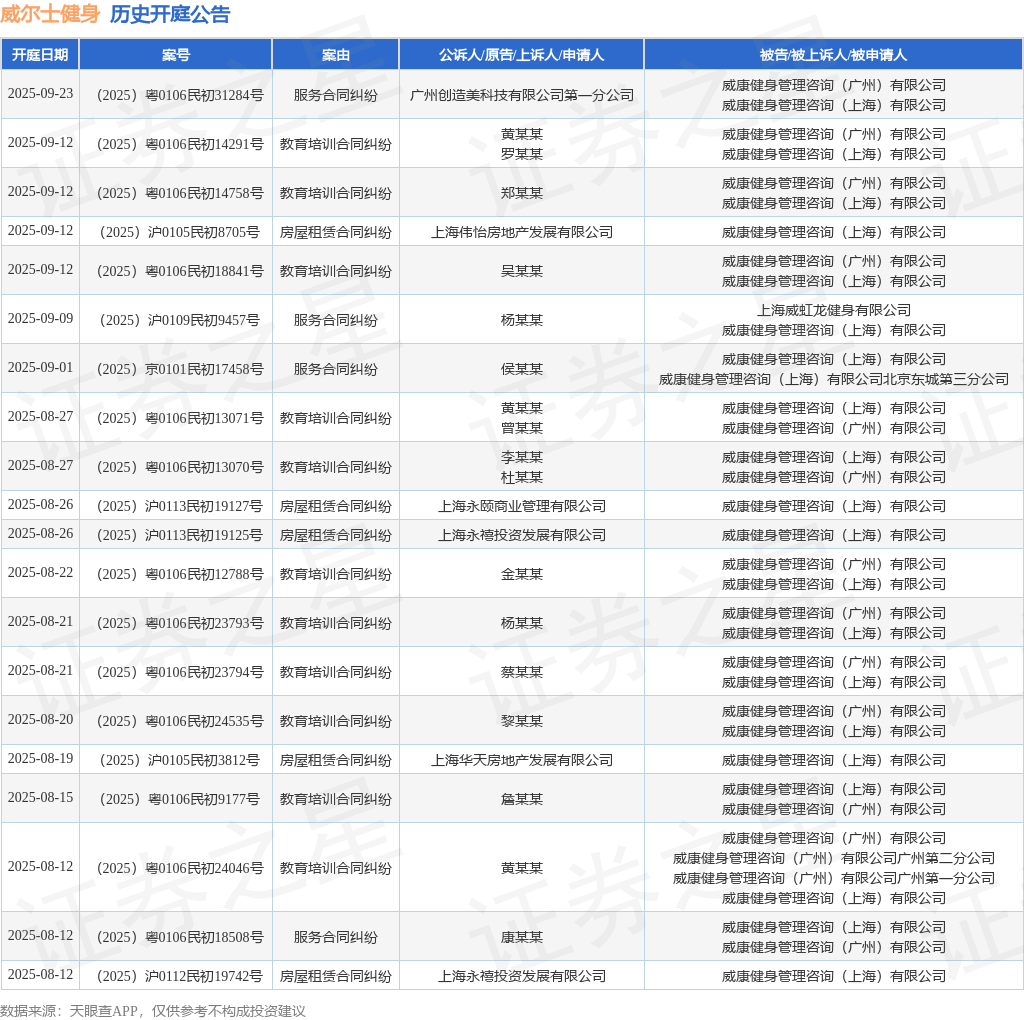Click the date cell 2025-09-23
Image resolution: width=1024 pixels, height=1020 pixels.
coord(40,93)
